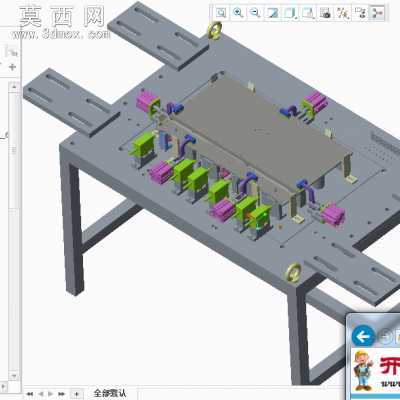Open the saved orientations dropdown icon
The height and width of the screenshot is (400, 400).
(308, 13)
